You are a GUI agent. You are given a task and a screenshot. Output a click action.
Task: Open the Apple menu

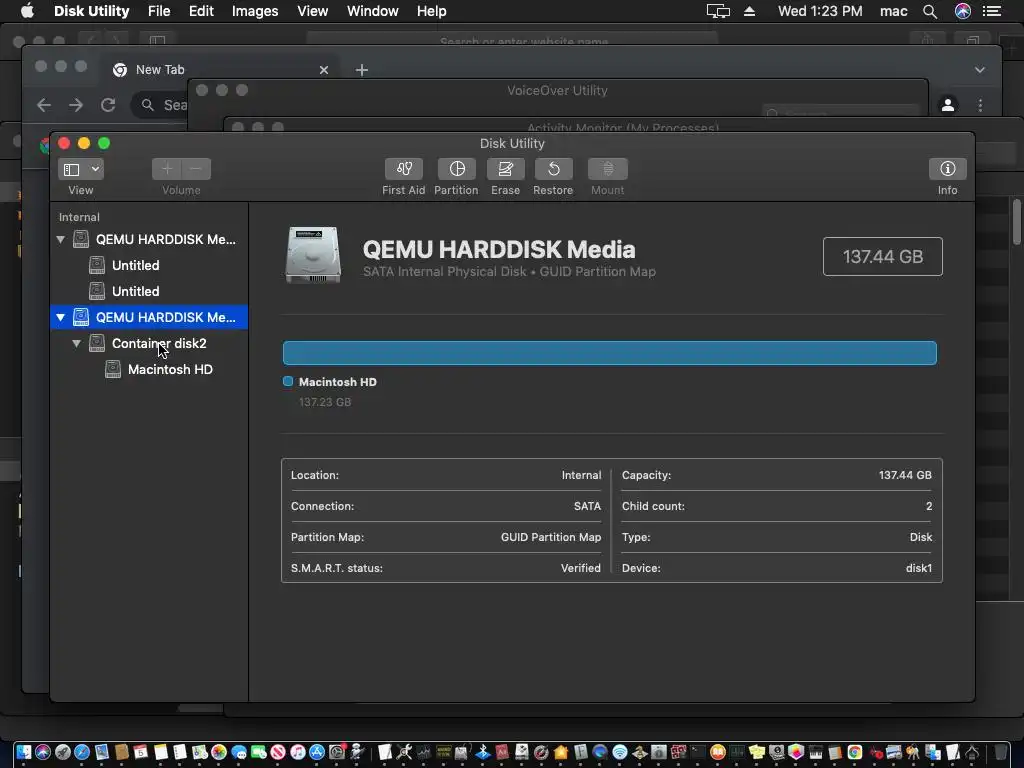[x=27, y=11]
